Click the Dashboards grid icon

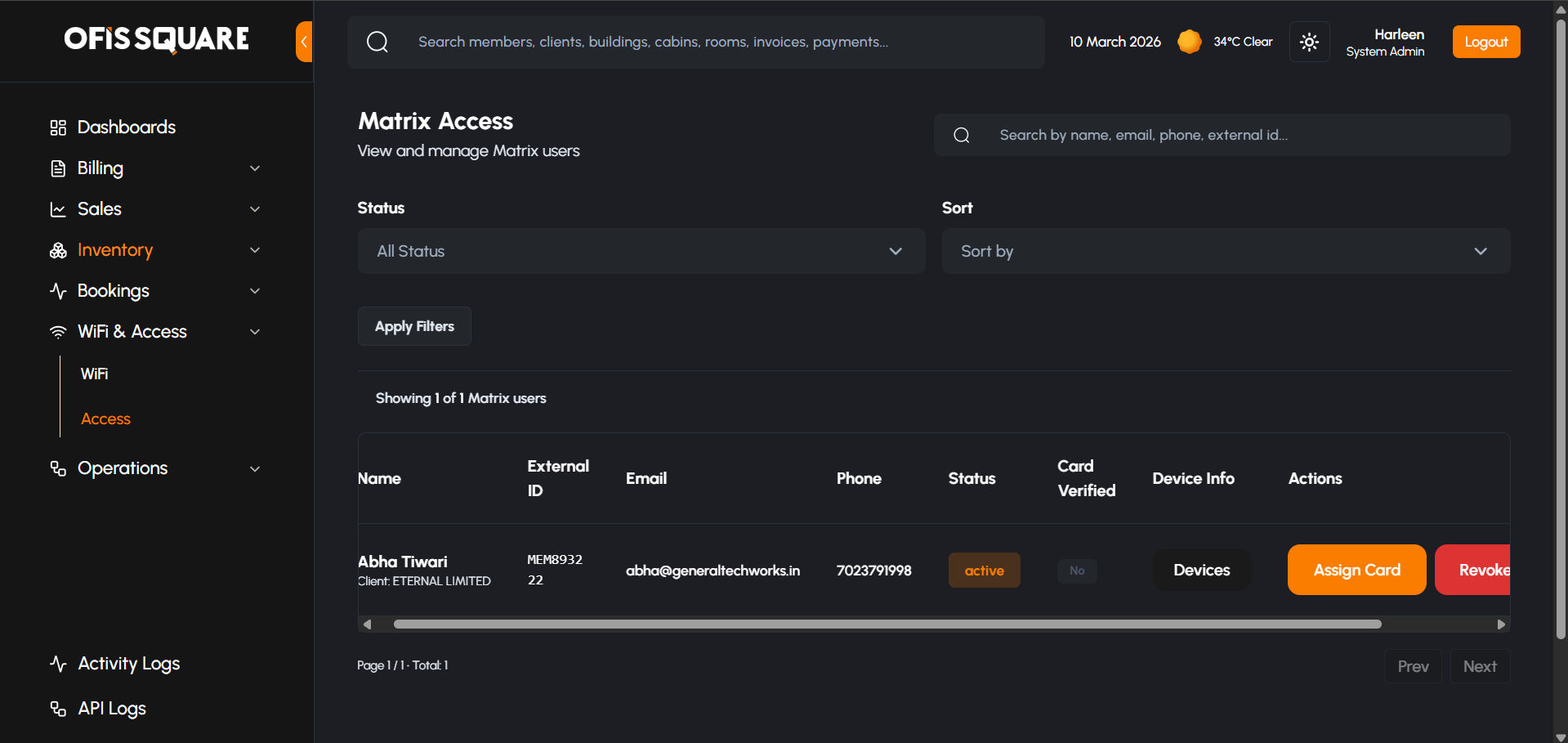58,128
